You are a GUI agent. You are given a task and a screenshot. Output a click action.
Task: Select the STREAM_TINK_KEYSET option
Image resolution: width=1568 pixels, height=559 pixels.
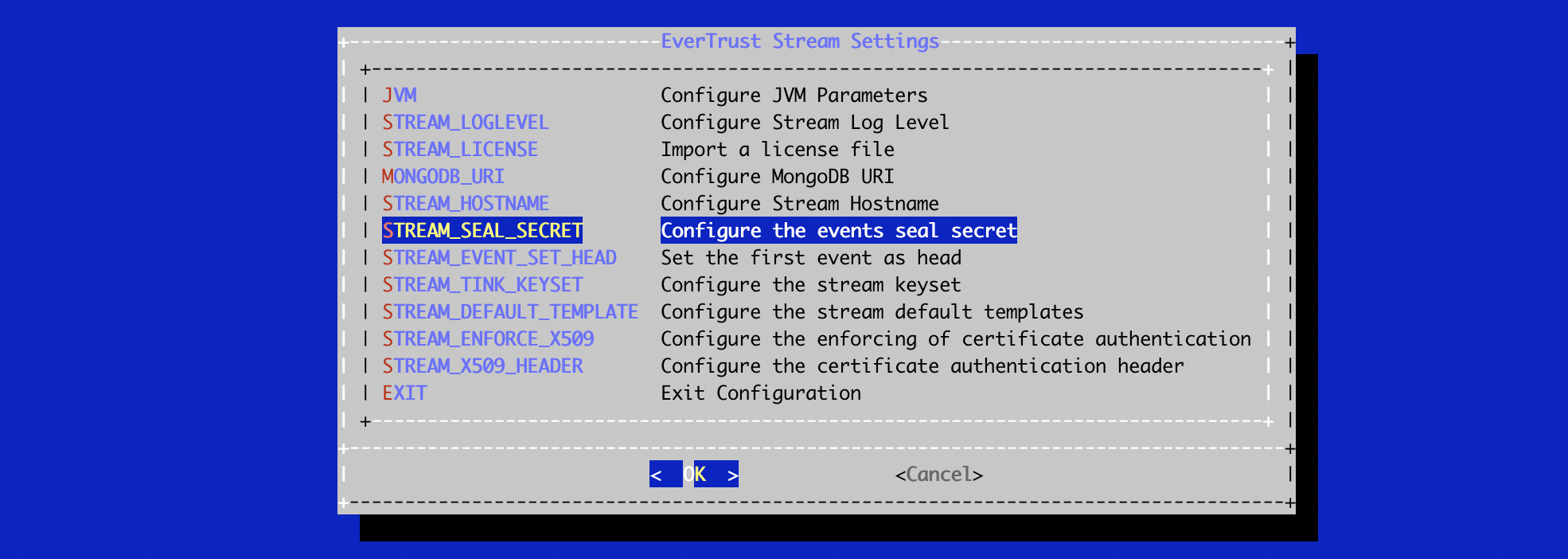tap(482, 285)
